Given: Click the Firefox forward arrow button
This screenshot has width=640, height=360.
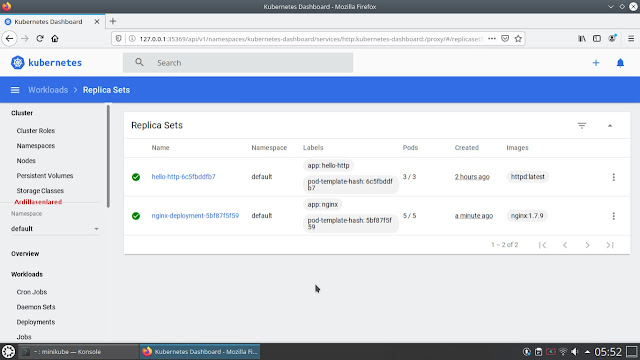Looking at the screenshot, I should 25,38.
